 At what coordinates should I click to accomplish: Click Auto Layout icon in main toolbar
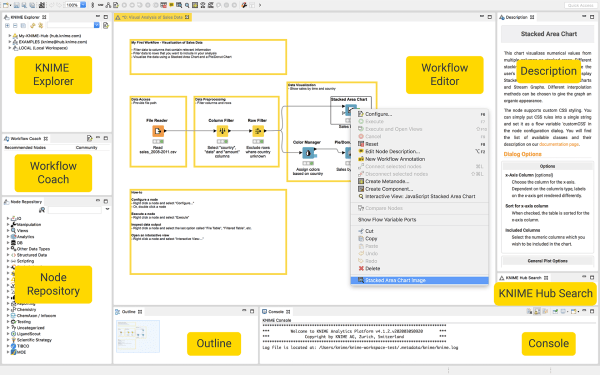pos(108,5)
